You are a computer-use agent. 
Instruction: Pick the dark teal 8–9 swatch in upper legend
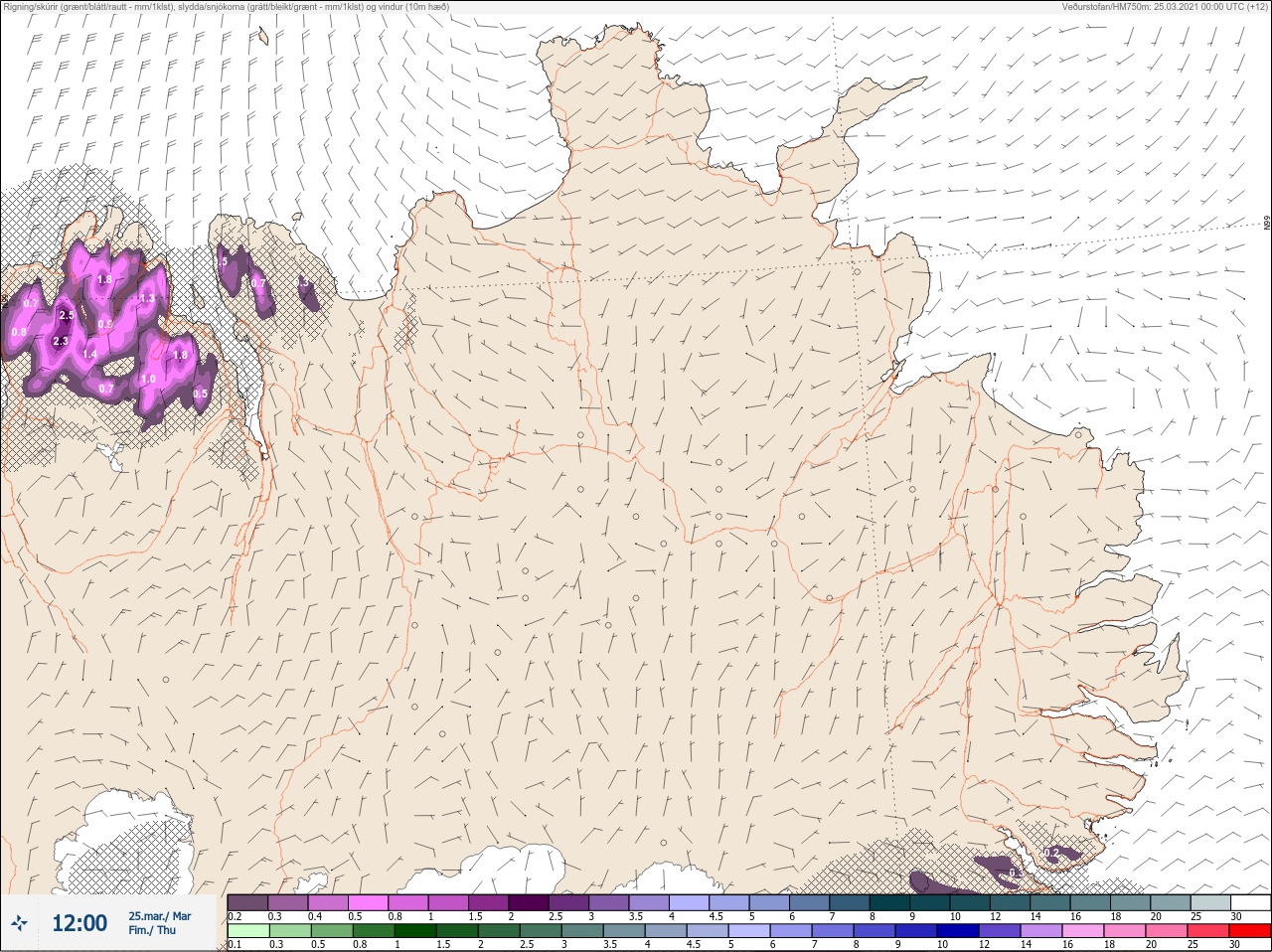(891, 902)
